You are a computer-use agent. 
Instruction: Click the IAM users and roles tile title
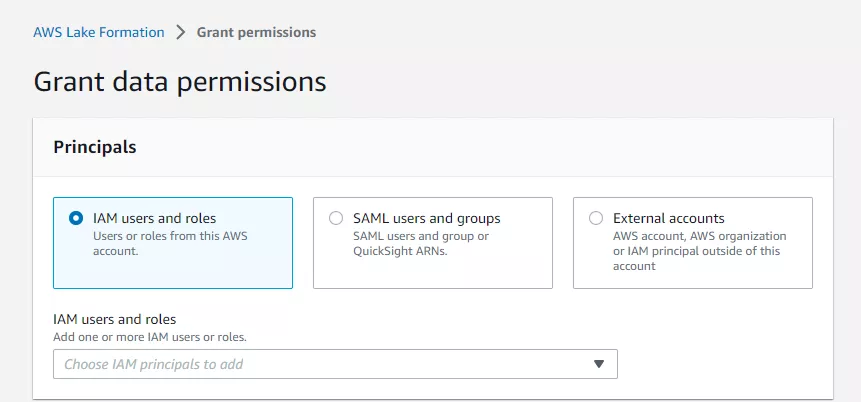(x=154, y=218)
